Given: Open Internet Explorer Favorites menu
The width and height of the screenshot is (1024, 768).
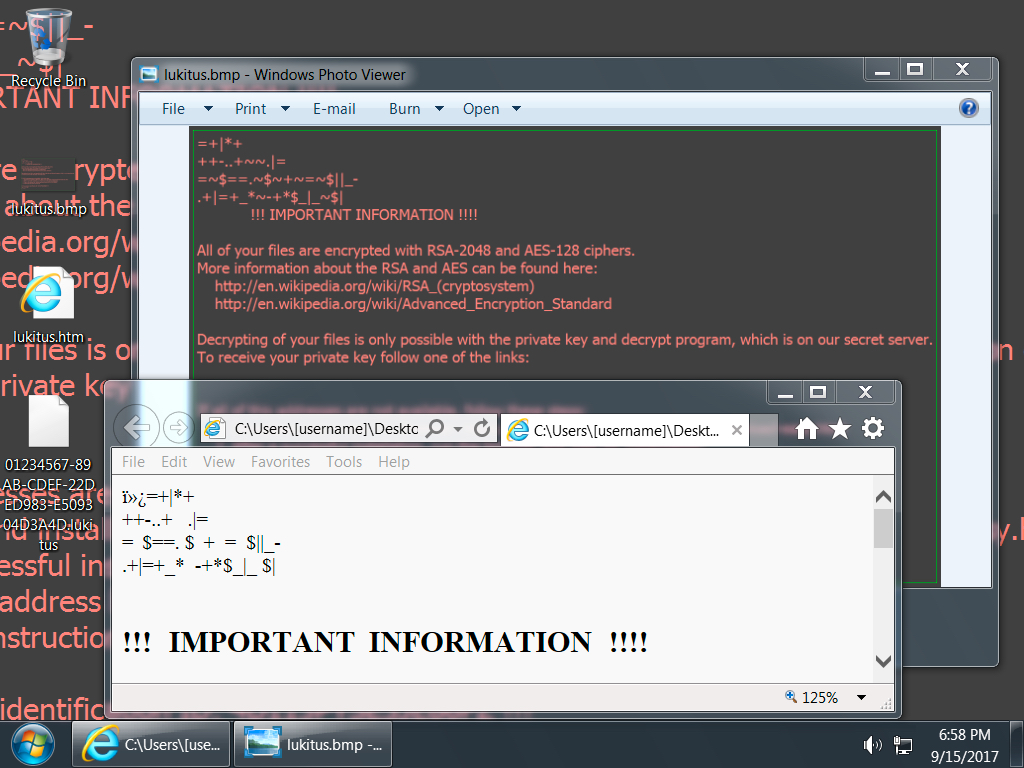Looking at the screenshot, I should tap(281, 462).
